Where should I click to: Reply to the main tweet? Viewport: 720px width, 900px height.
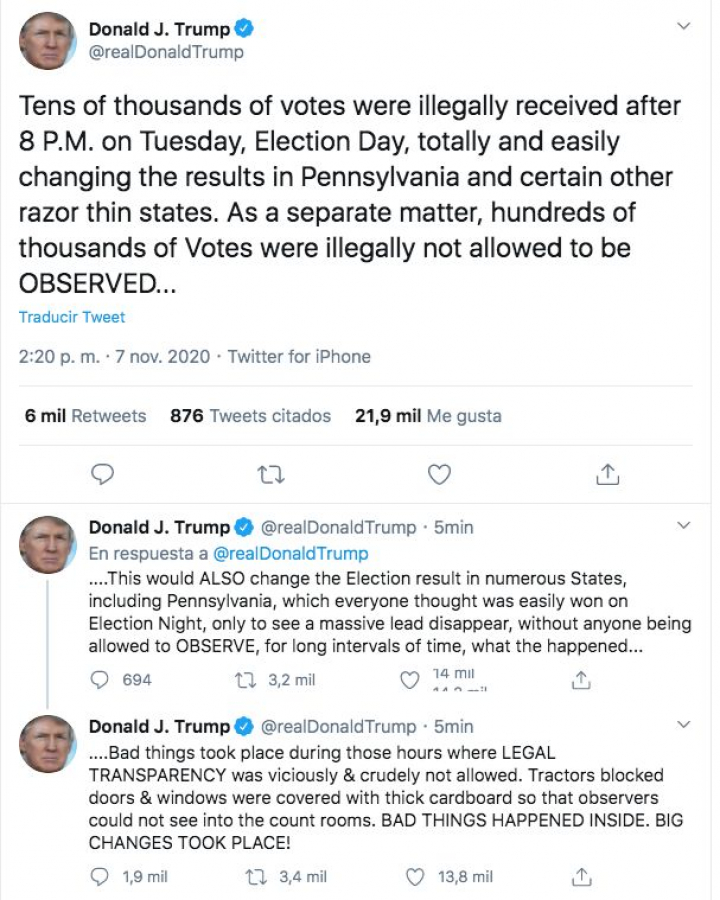[102, 474]
